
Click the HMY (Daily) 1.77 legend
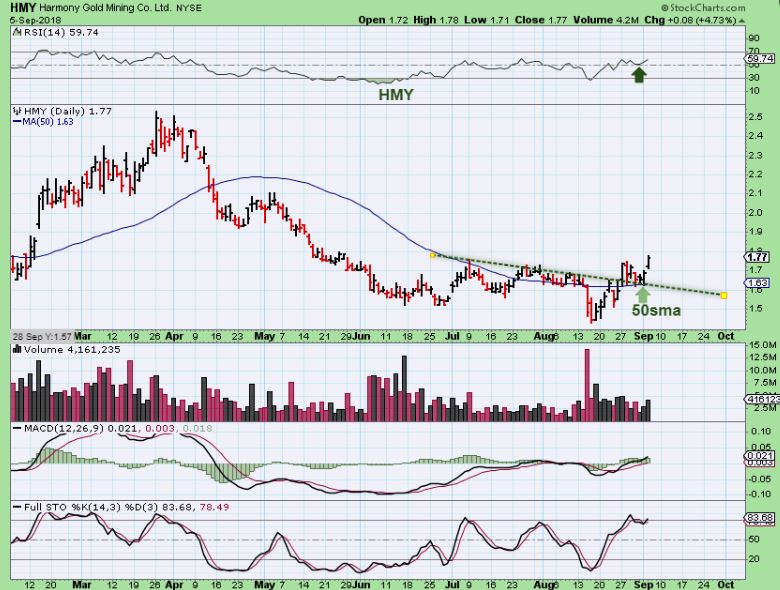68,111
